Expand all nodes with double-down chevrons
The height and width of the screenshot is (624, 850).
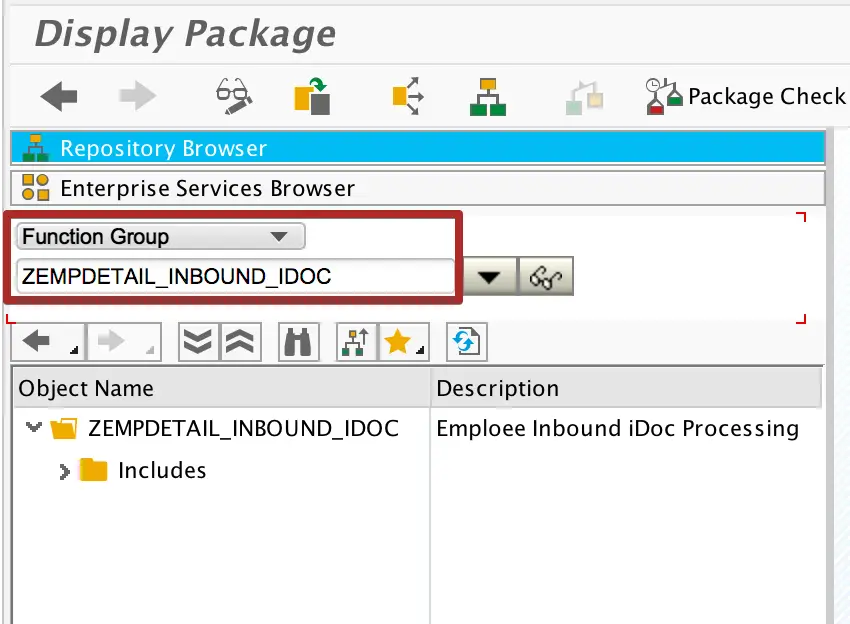[198, 342]
